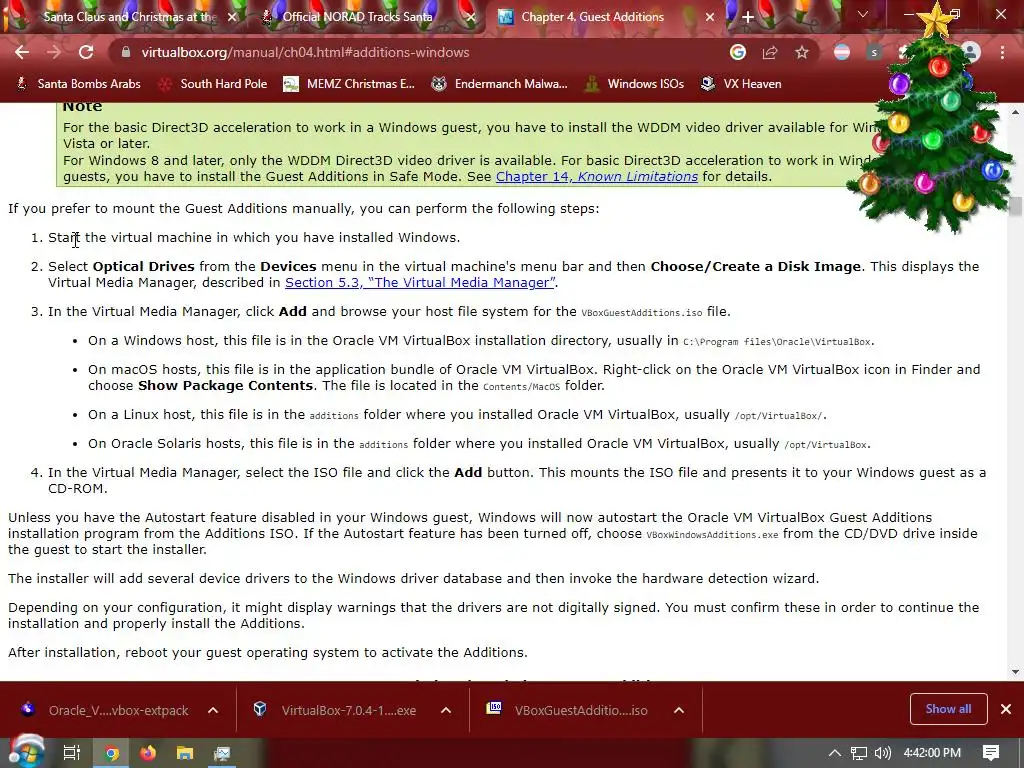This screenshot has height=768, width=1024.
Task: Open the Google icon in the address bar
Action: click(738, 52)
